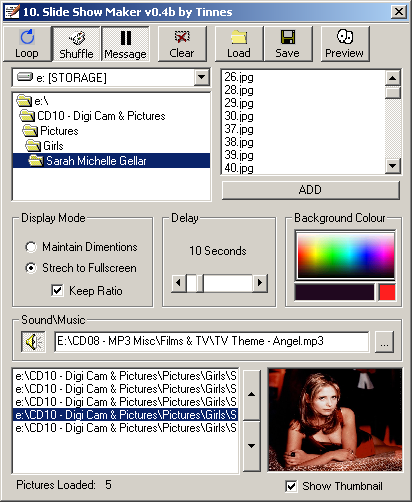This screenshot has width=412, height=502.
Task: Click the picture thumbnail preview
Action: (335, 420)
